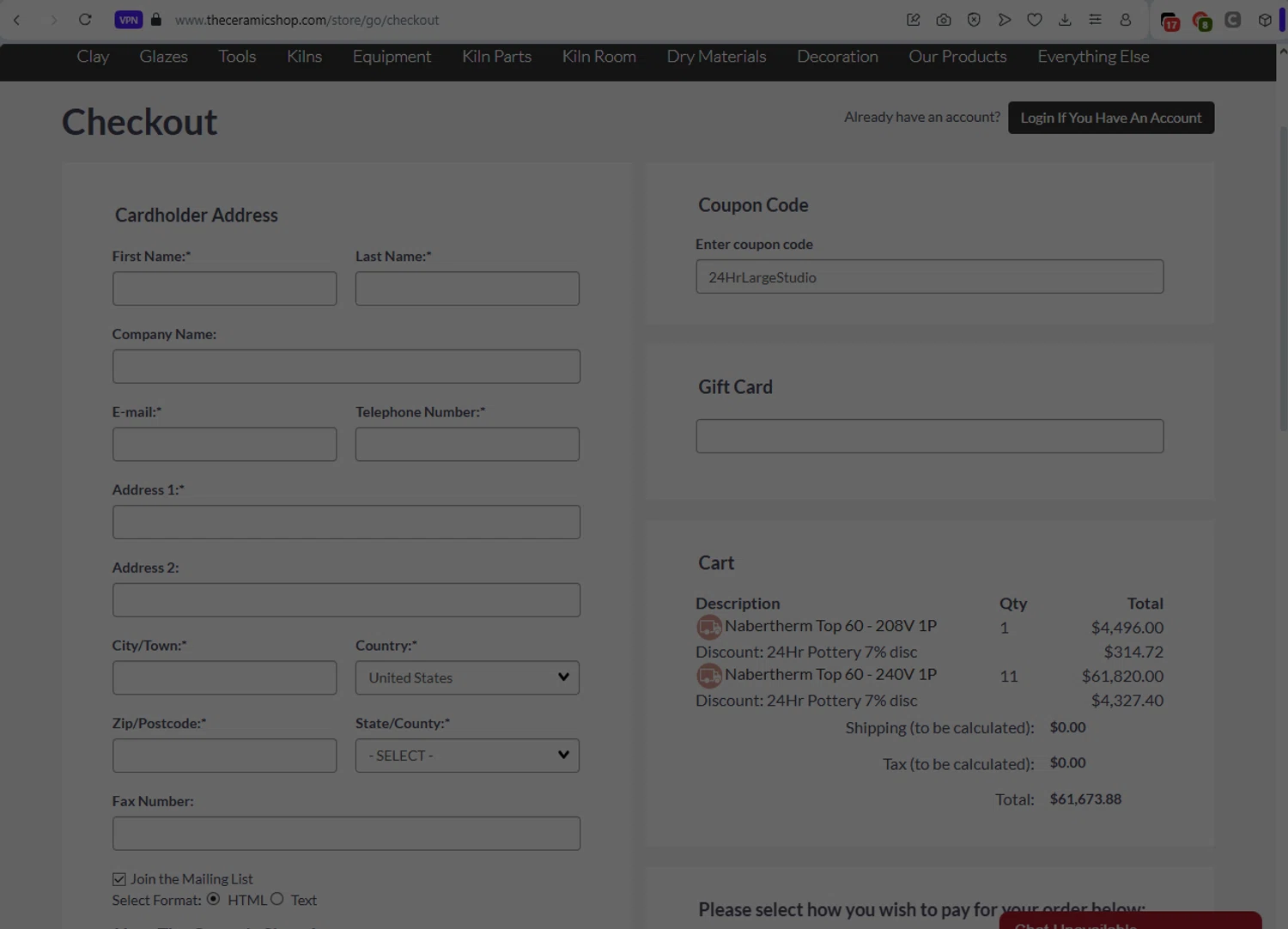Click the Checkout heading
This screenshot has width=1288, height=929.
pyautogui.click(x=140, y=122)
